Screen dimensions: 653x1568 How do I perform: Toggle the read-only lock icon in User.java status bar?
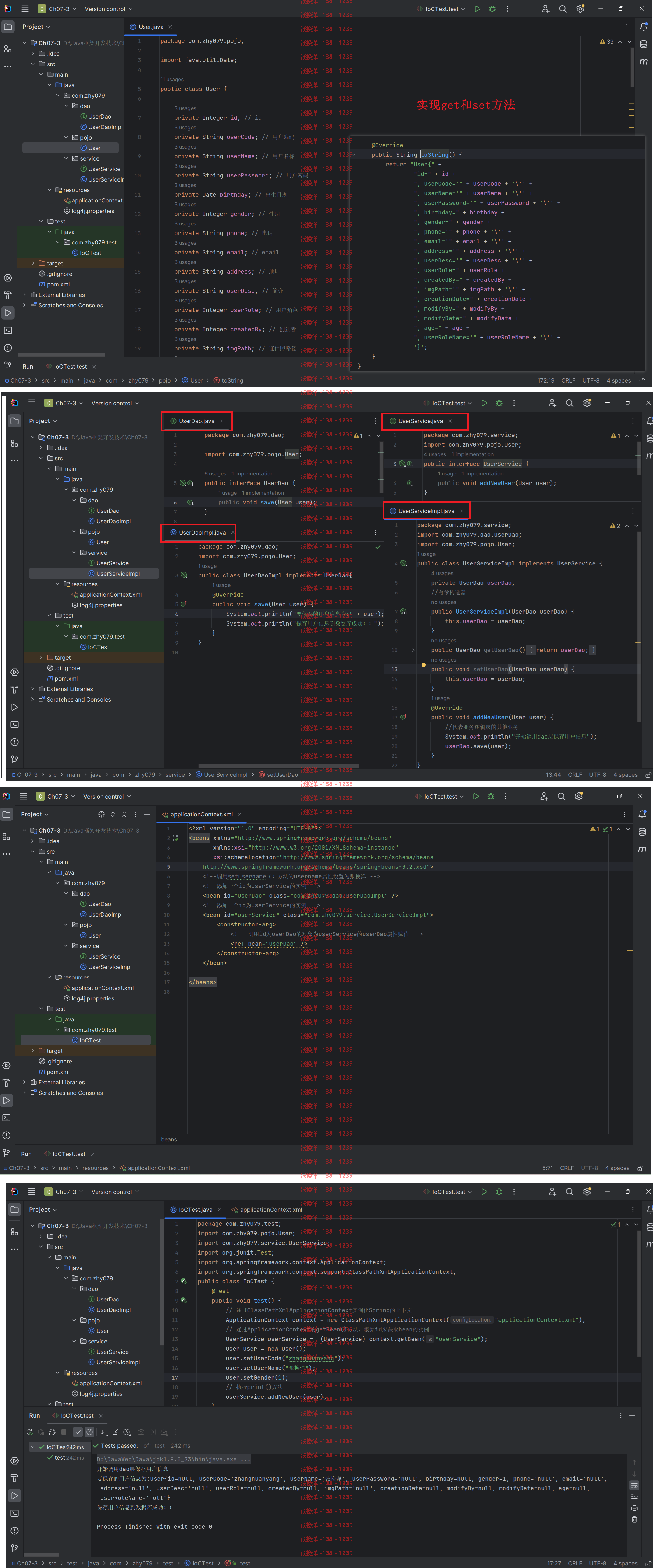(641, 380)
